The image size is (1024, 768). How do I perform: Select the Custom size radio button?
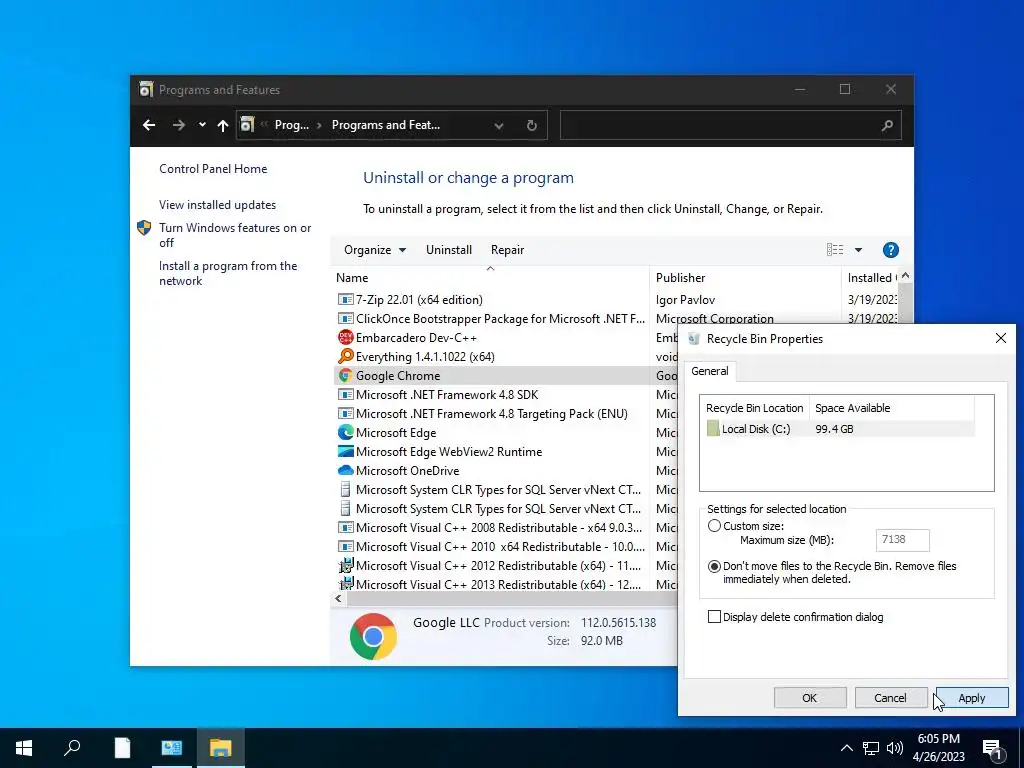click(714, 526)
